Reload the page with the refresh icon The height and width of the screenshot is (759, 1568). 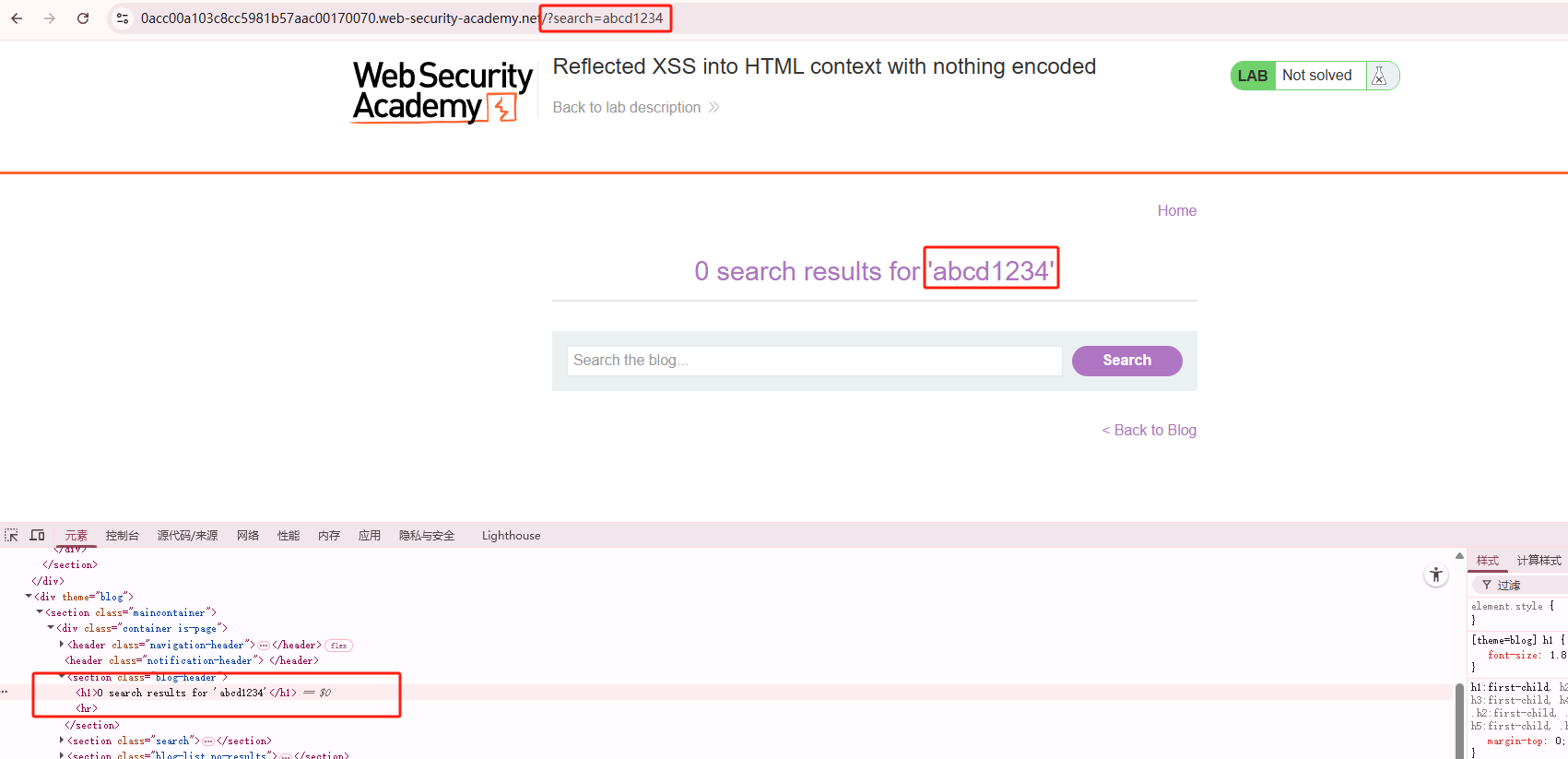tap(83, 18)
